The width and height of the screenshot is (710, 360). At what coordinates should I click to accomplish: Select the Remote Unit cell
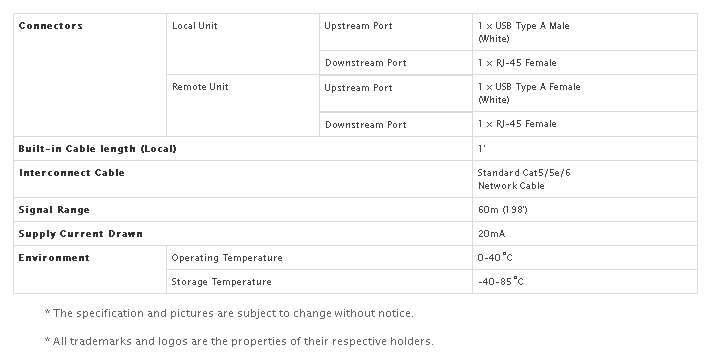coord(243,106)
